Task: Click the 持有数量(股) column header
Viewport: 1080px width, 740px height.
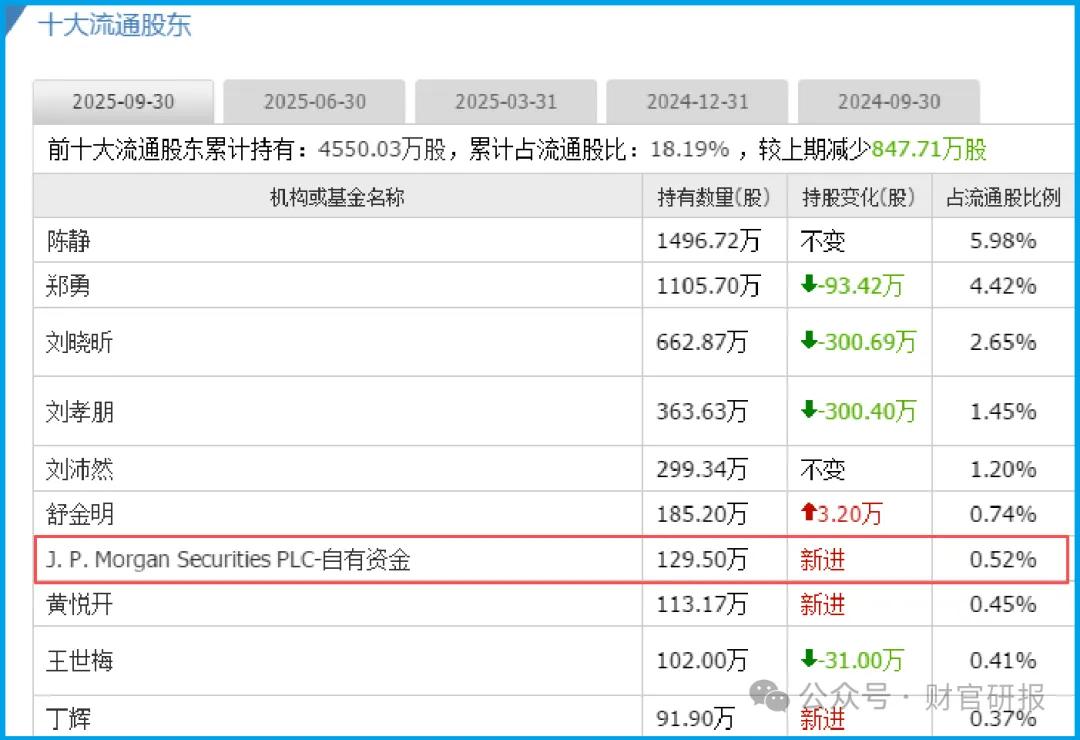Action: [x=714, y=197]
